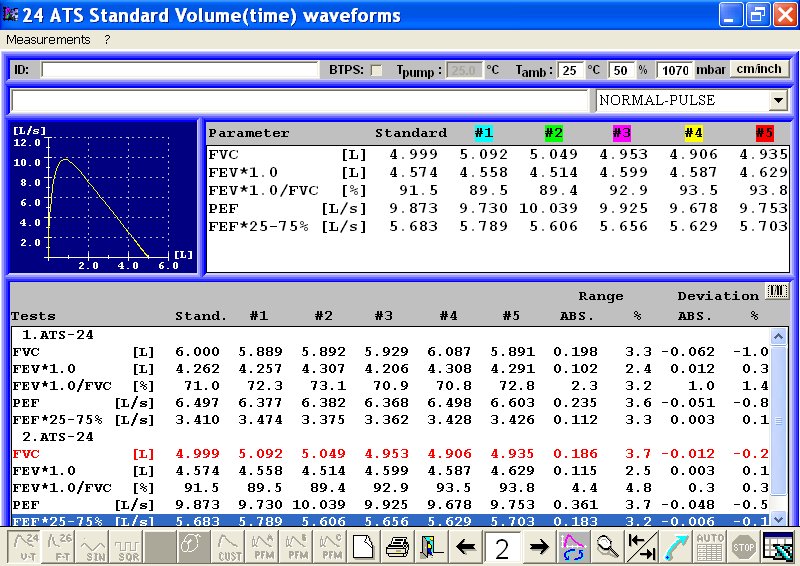
Task: Click the Tamb temperature field showing 25
Action: [x=569, y=70]
